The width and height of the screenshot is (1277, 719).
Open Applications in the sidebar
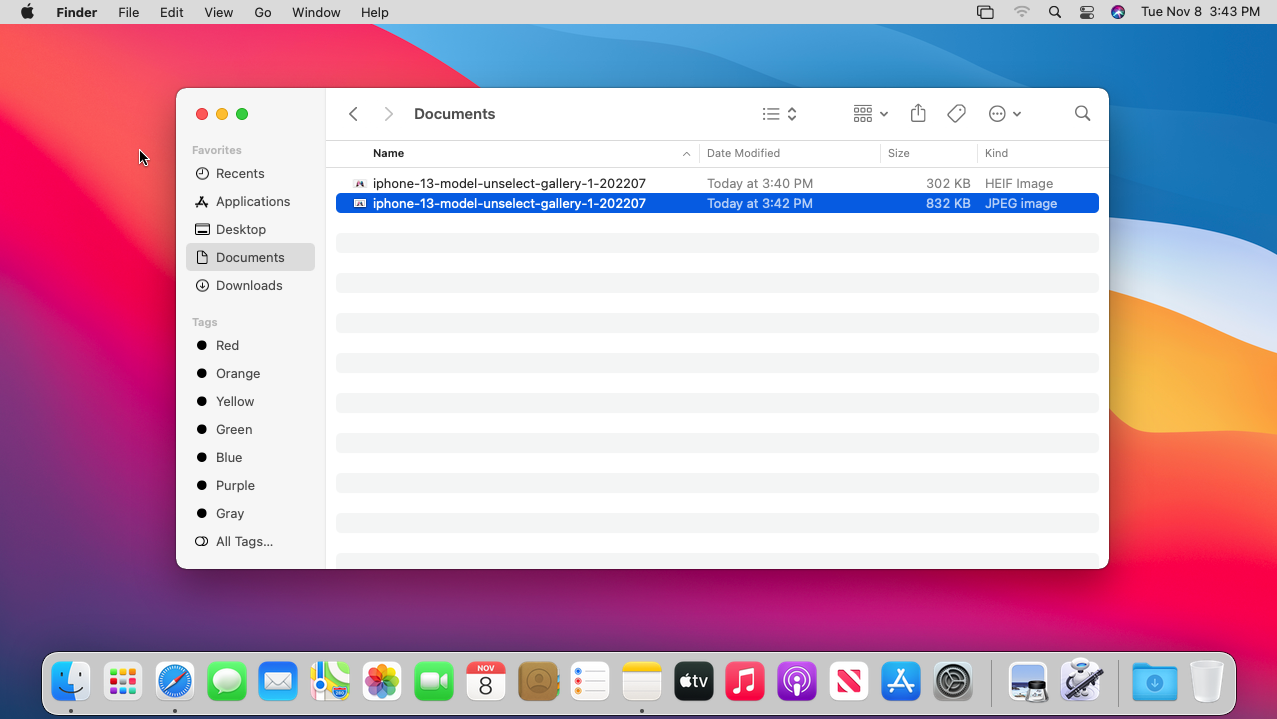[250, 201]
